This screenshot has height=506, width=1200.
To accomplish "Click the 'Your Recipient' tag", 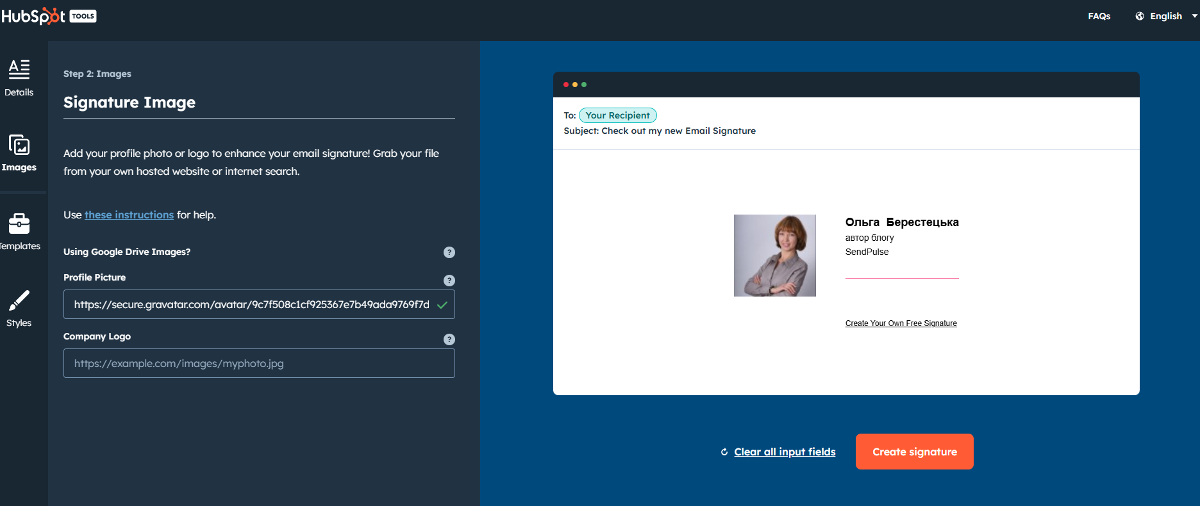I will click(618, 116).
